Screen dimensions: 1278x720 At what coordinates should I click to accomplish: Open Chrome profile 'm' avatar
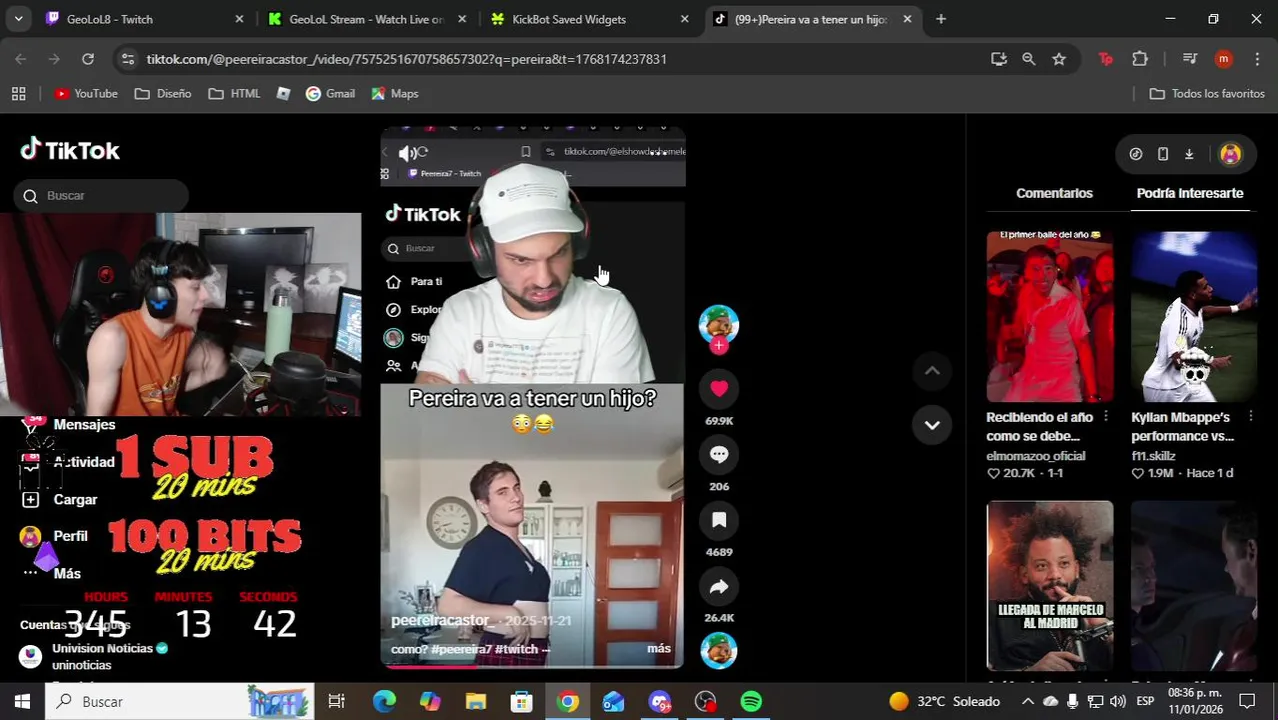[x=1223, y=59]
